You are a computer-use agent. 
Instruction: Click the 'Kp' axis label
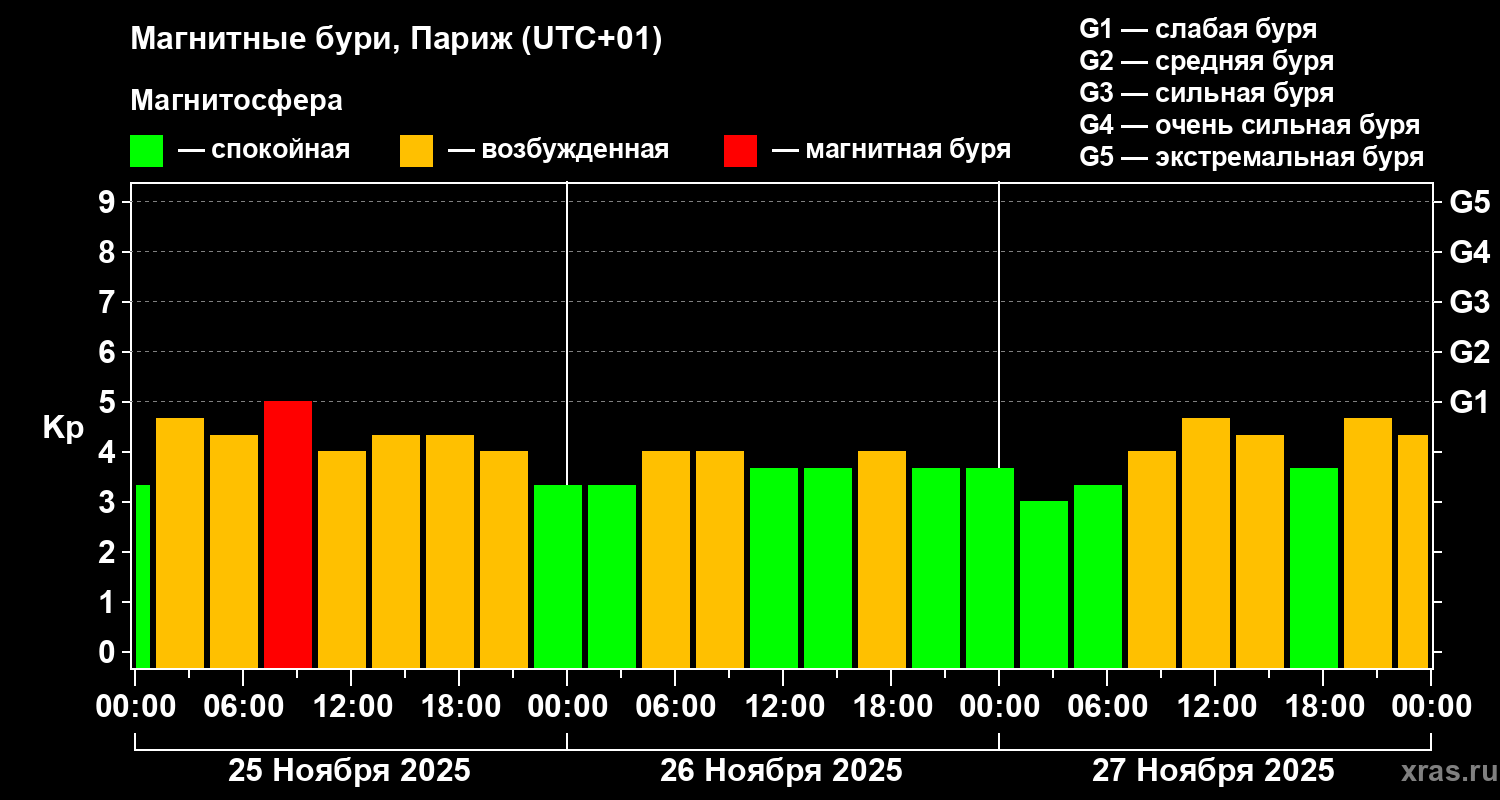(63, 429)
